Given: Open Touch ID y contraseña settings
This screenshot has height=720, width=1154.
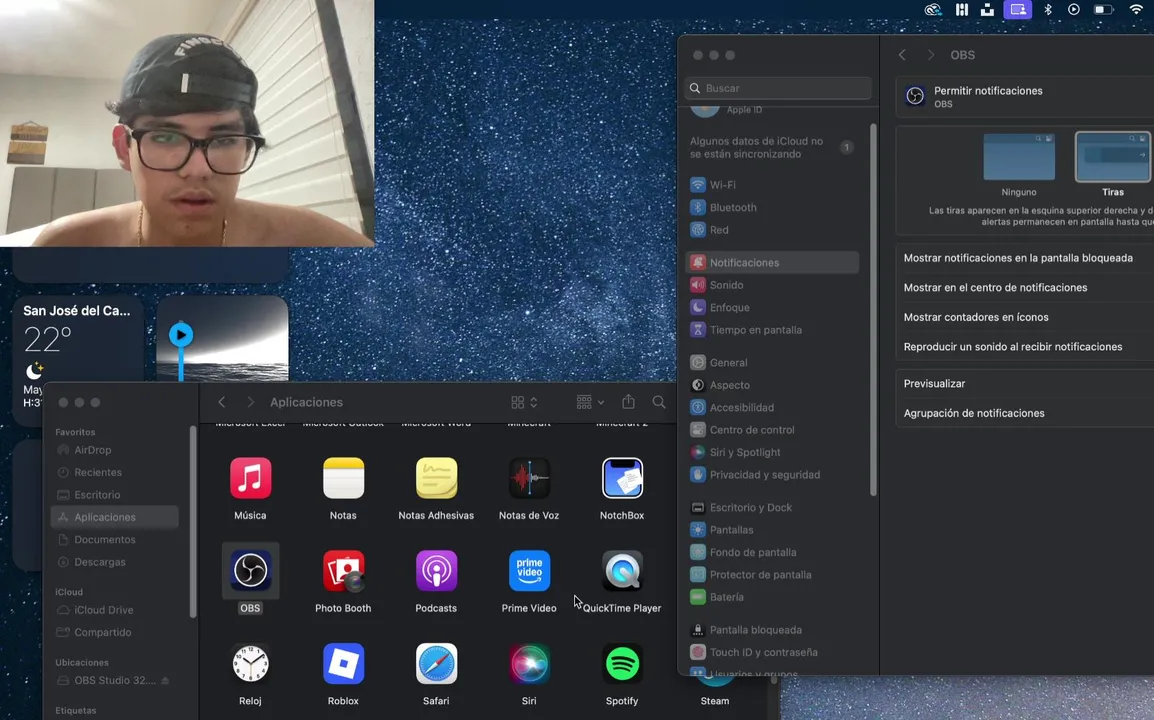Looking at the screenshot, I should tap(772, 652).
